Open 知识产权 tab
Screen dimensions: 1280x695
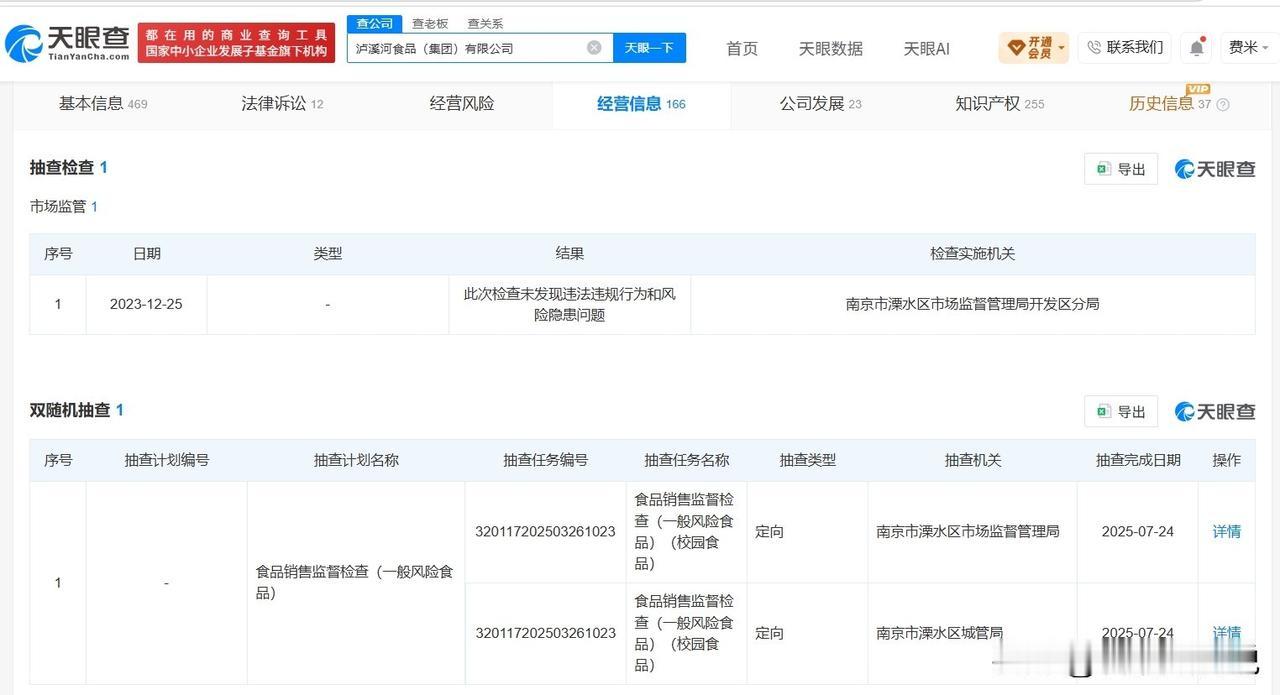click(x=999, y=103)
